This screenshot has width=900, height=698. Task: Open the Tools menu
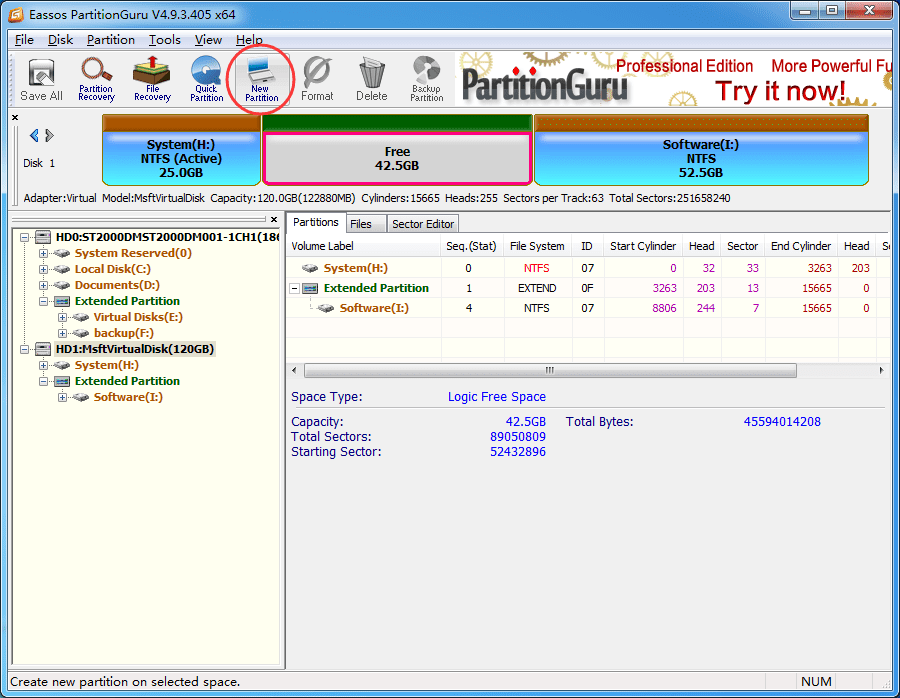coord(165,40)
